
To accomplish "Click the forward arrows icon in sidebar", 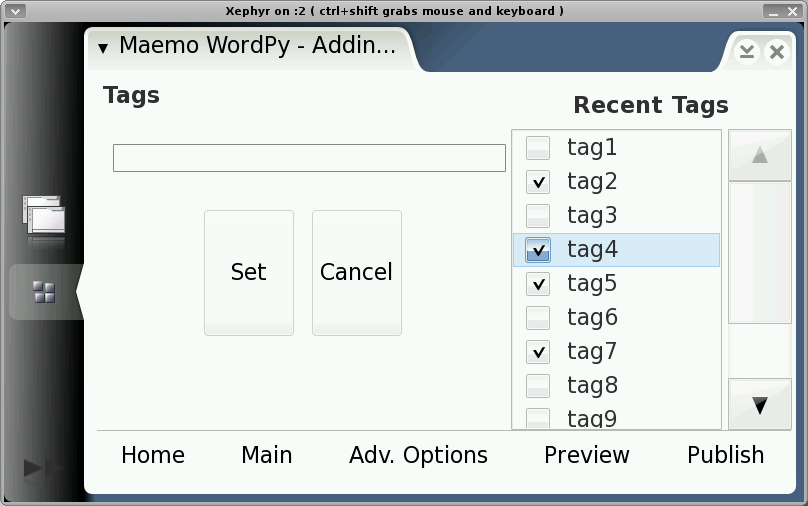I will [x=43, y=467].
